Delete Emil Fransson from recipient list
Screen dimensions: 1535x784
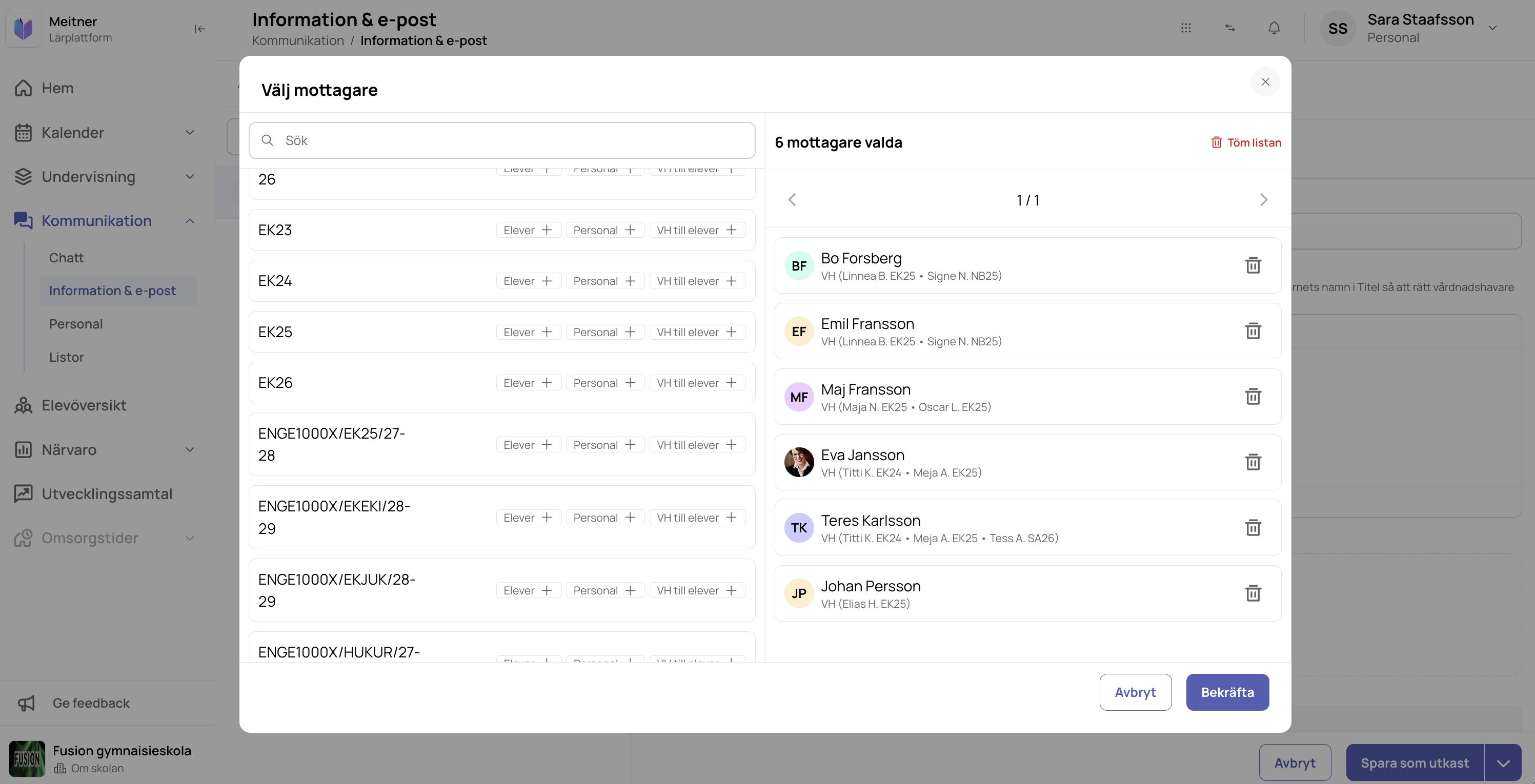pos(1253,331)
